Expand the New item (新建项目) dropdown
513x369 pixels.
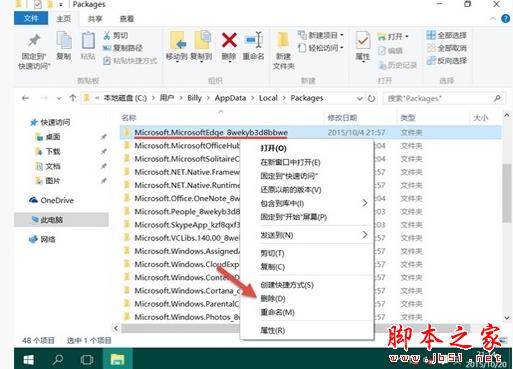[342, 35]
